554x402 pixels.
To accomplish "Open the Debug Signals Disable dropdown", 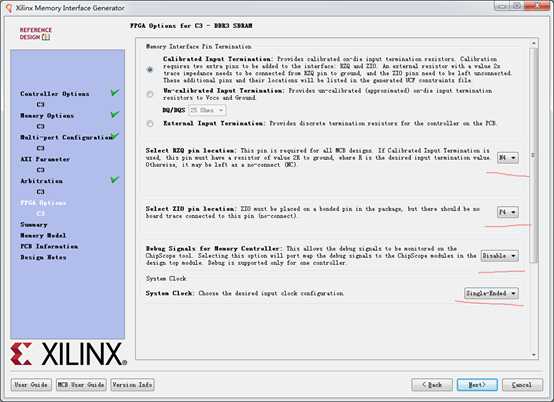I will [x=500, y=255].
